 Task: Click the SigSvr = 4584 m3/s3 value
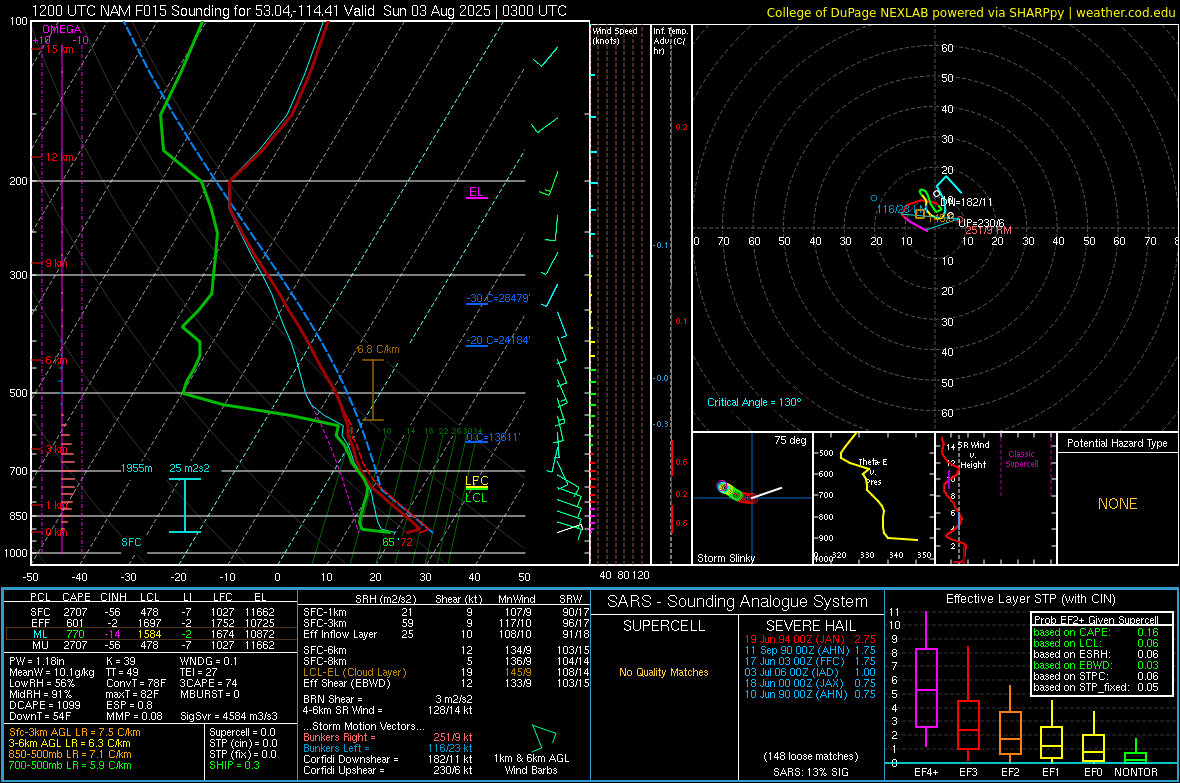[x=229, y=716]
